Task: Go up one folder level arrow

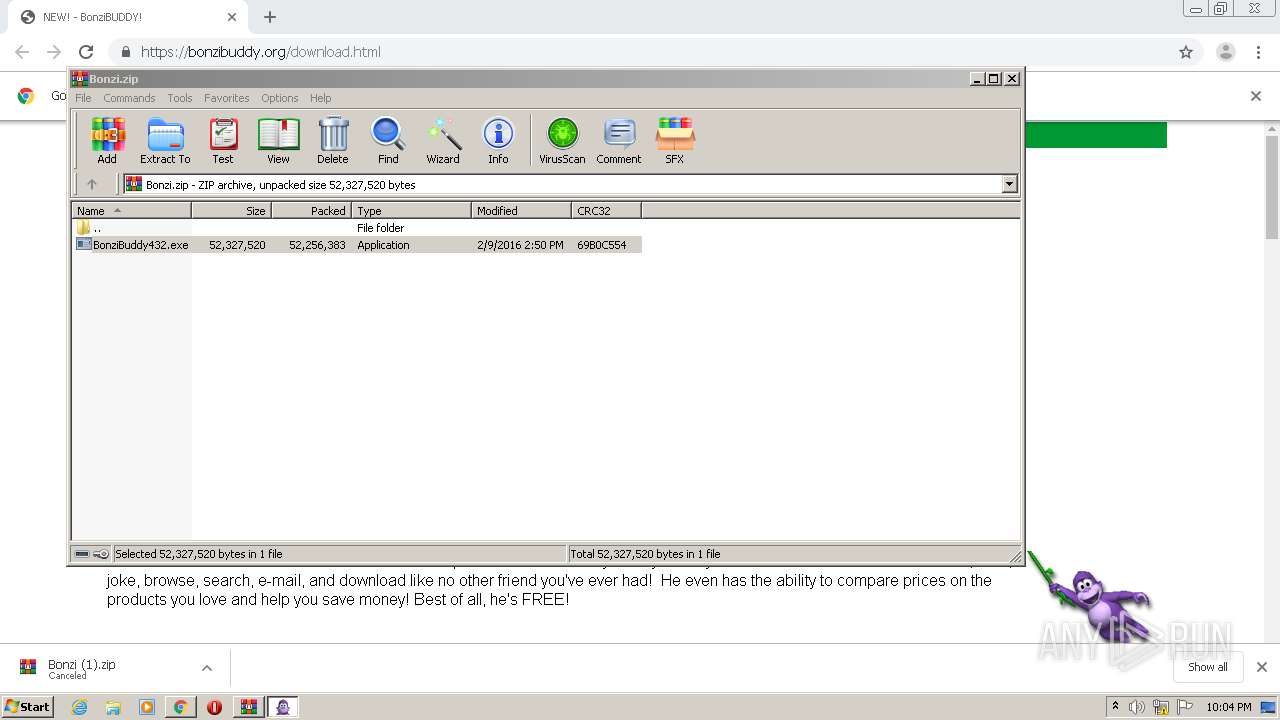Action: pyautogui.click(x=92, y=184)
